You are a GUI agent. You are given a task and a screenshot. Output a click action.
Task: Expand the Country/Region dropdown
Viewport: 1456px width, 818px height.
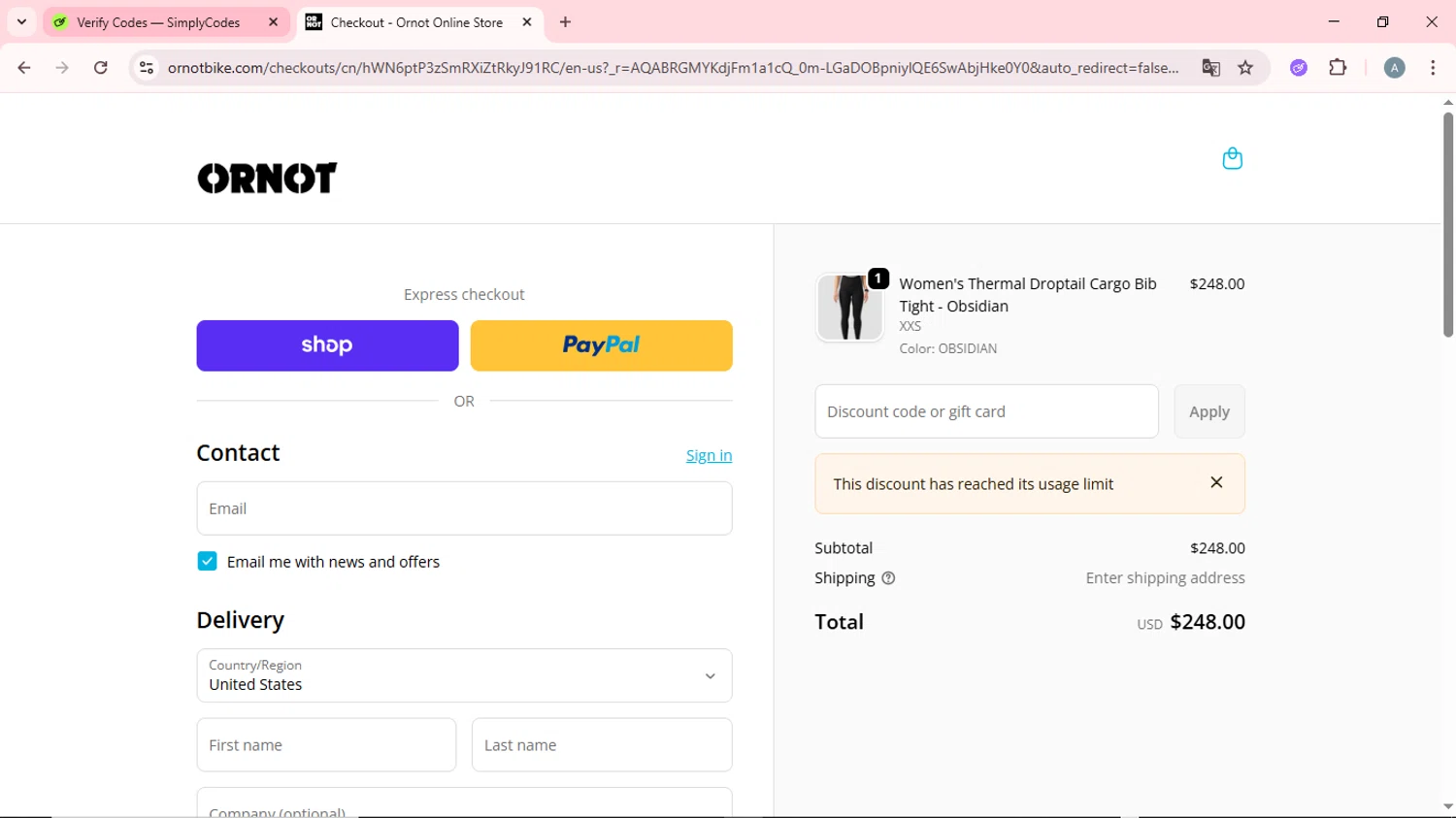[464, 675]
